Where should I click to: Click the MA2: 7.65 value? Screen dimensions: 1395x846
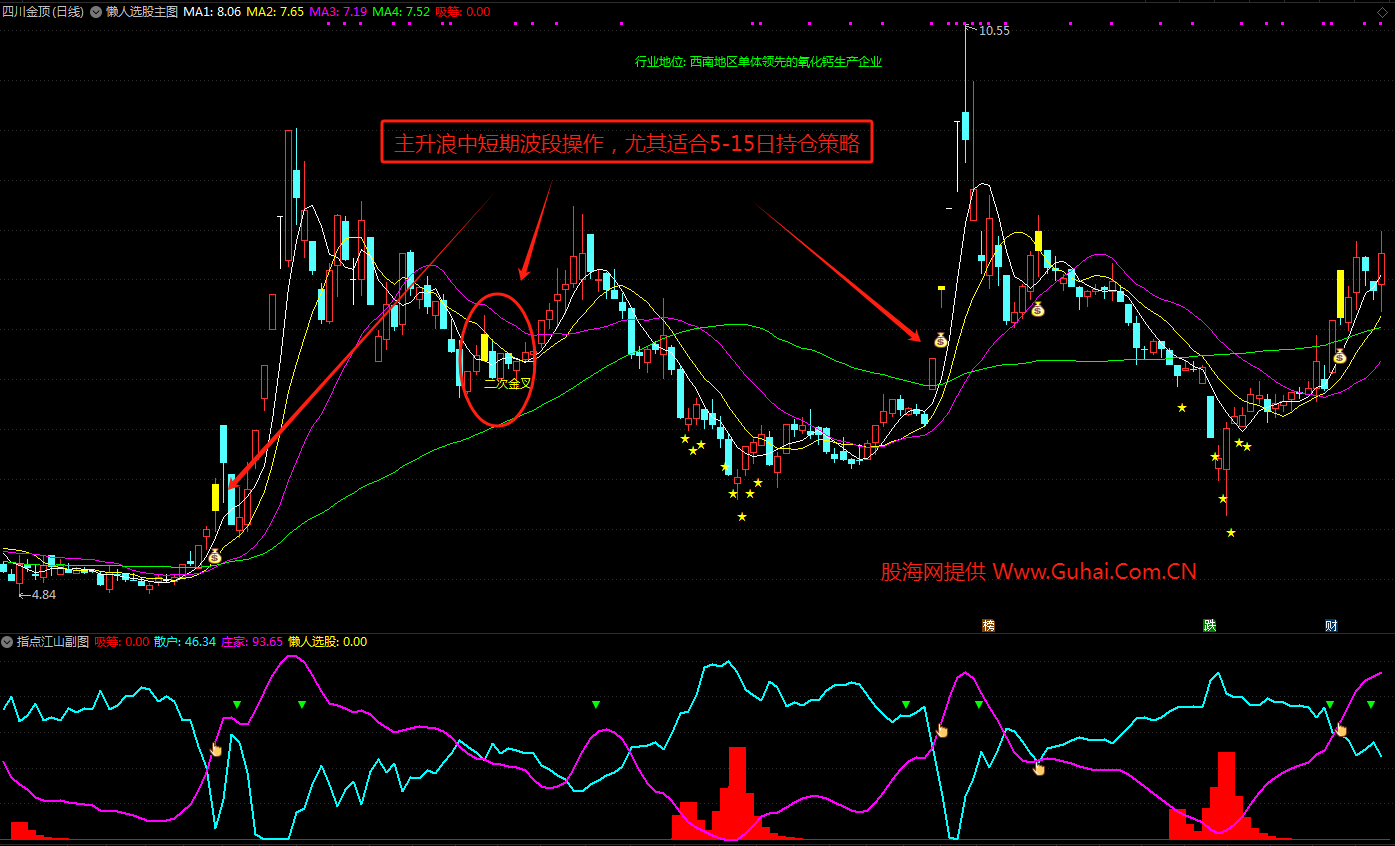point(275,12)
